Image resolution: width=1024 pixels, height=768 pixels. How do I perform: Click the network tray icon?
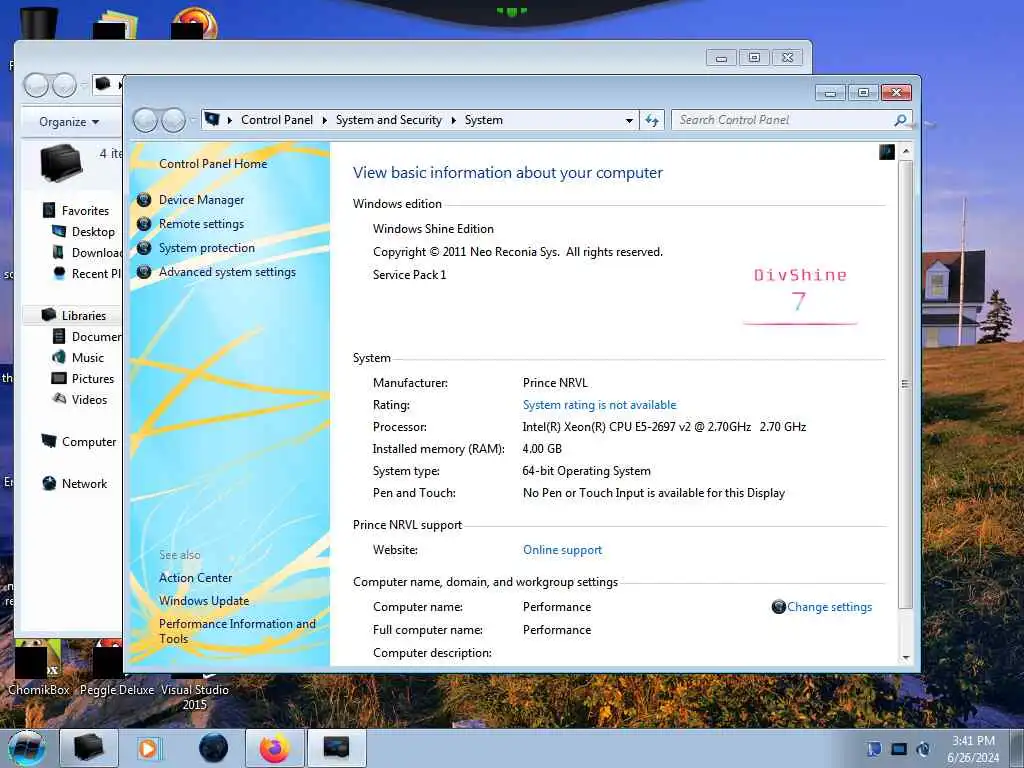tap(899, 749)
